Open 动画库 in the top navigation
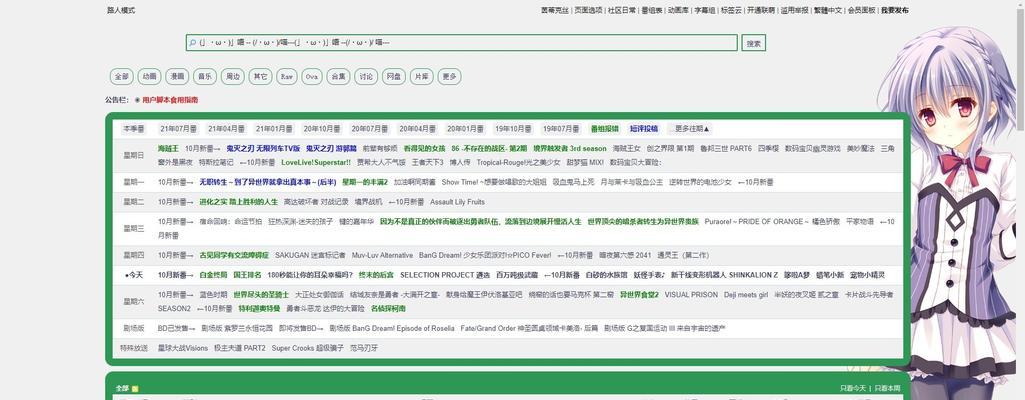The height and width of the screenshot is (400, 1025). point(678,10)
